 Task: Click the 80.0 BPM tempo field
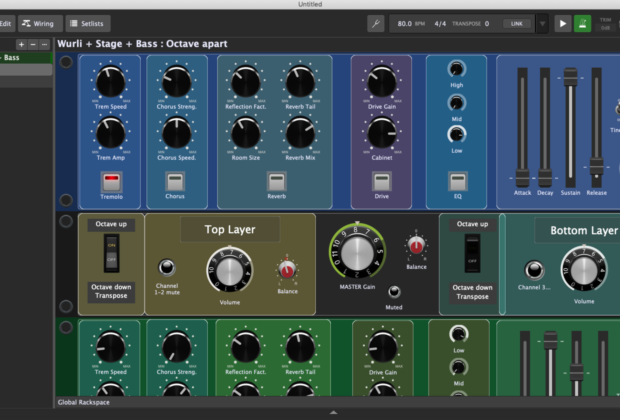(410, 24)
